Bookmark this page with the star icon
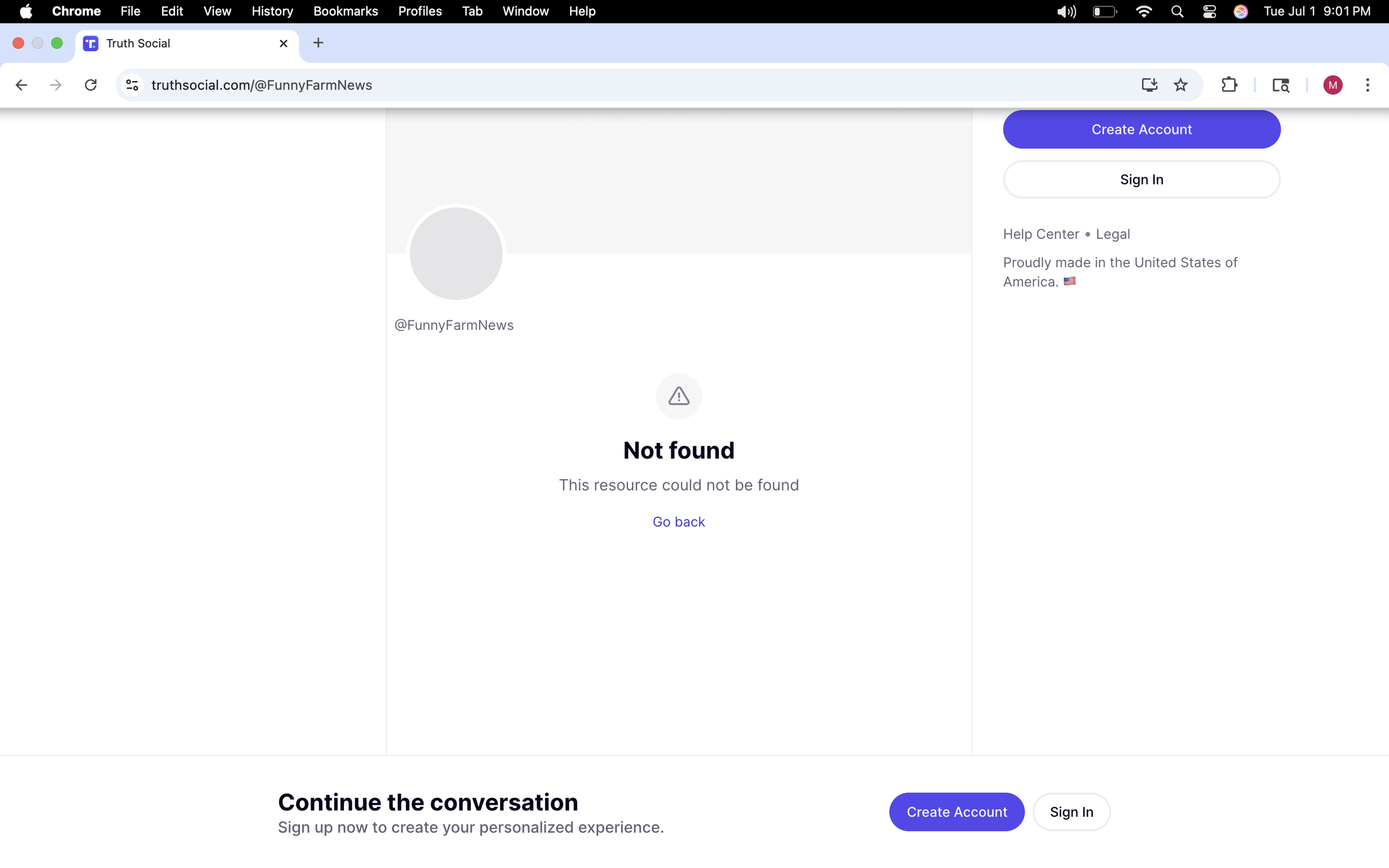1389x868 pixels. coord(1180,85)
